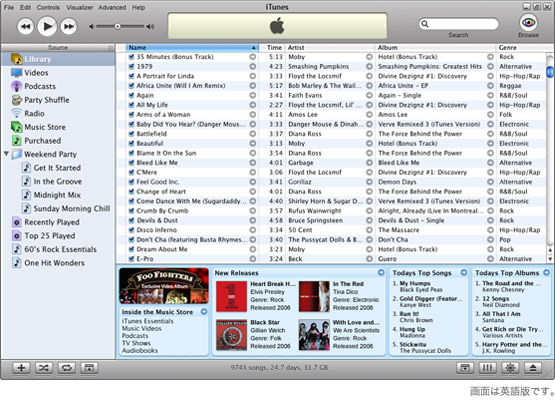Open iTunes Essentials store link

148,321
